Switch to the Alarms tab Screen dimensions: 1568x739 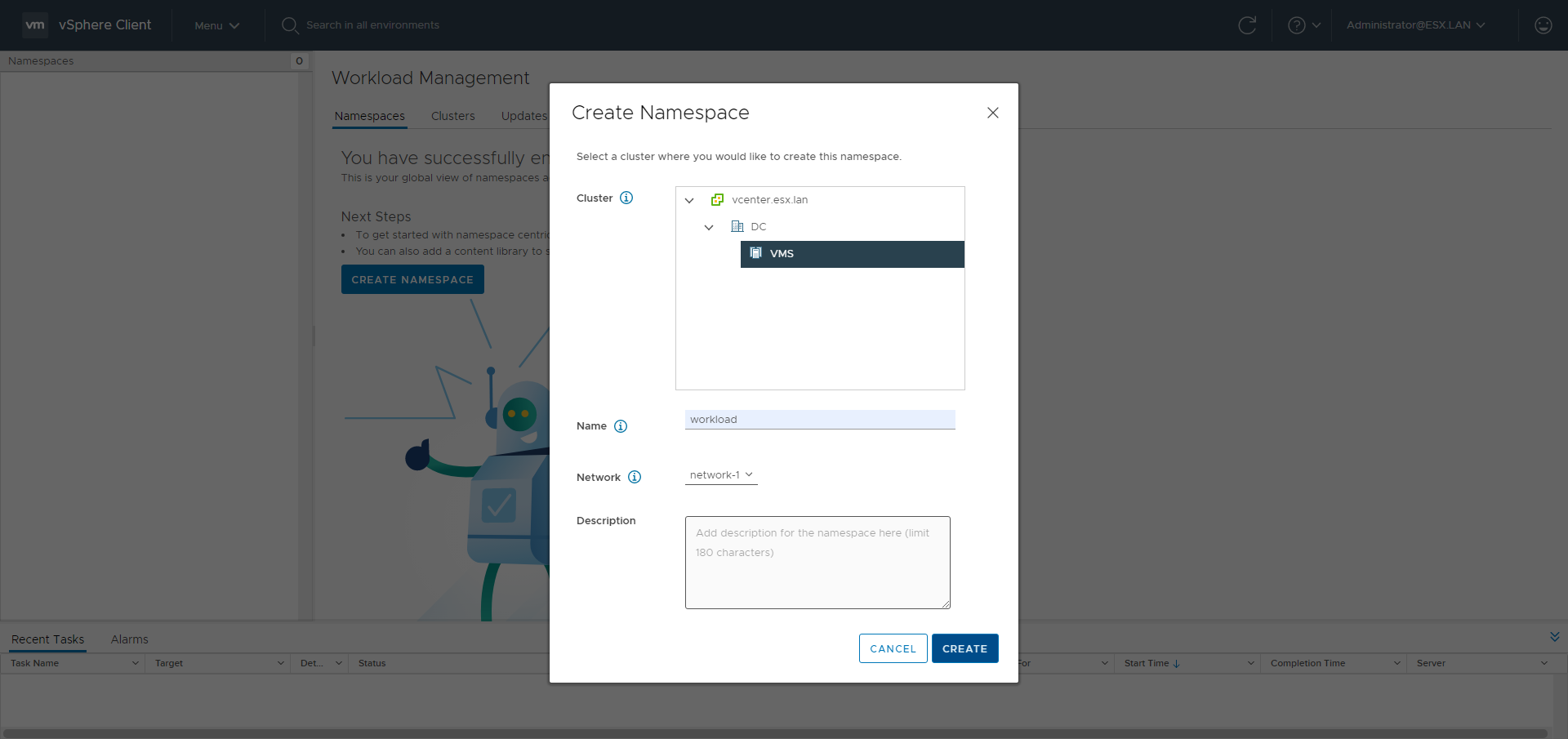[x=129, y=639]
